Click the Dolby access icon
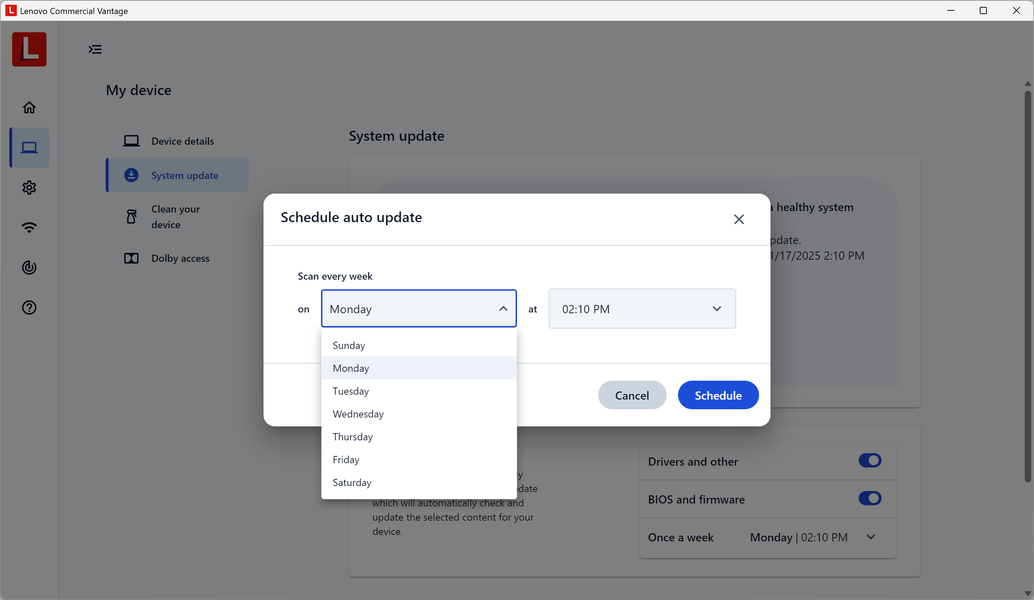Image resolution: width=1034 pixels, height=600 pixels. point(131,258)
